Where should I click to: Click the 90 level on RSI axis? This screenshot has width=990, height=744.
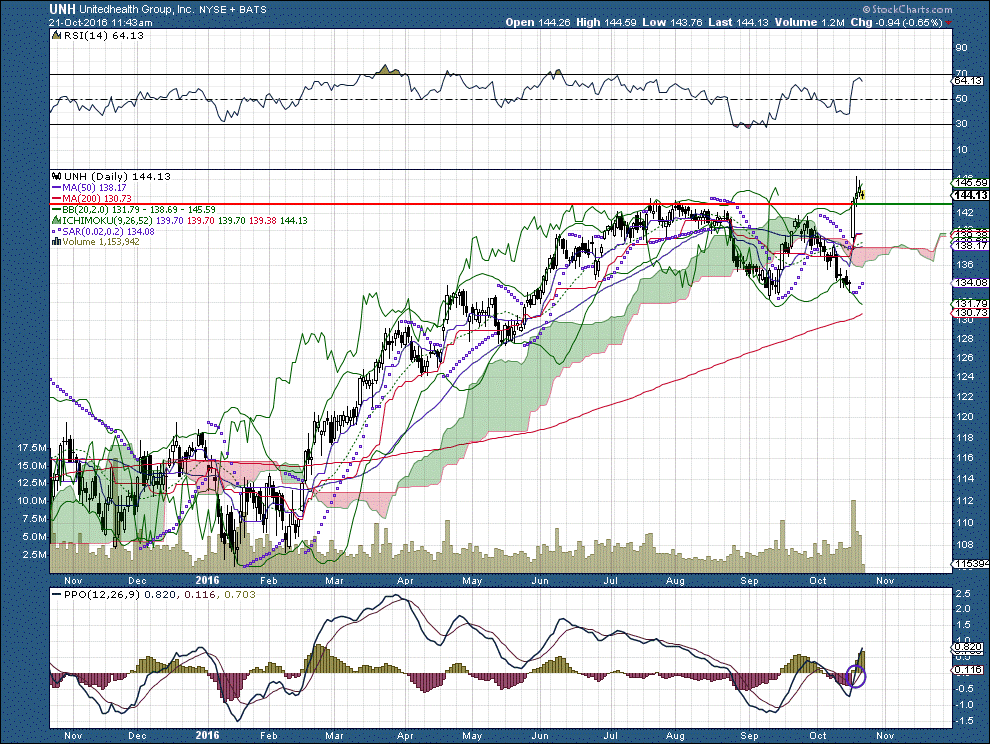962,48
